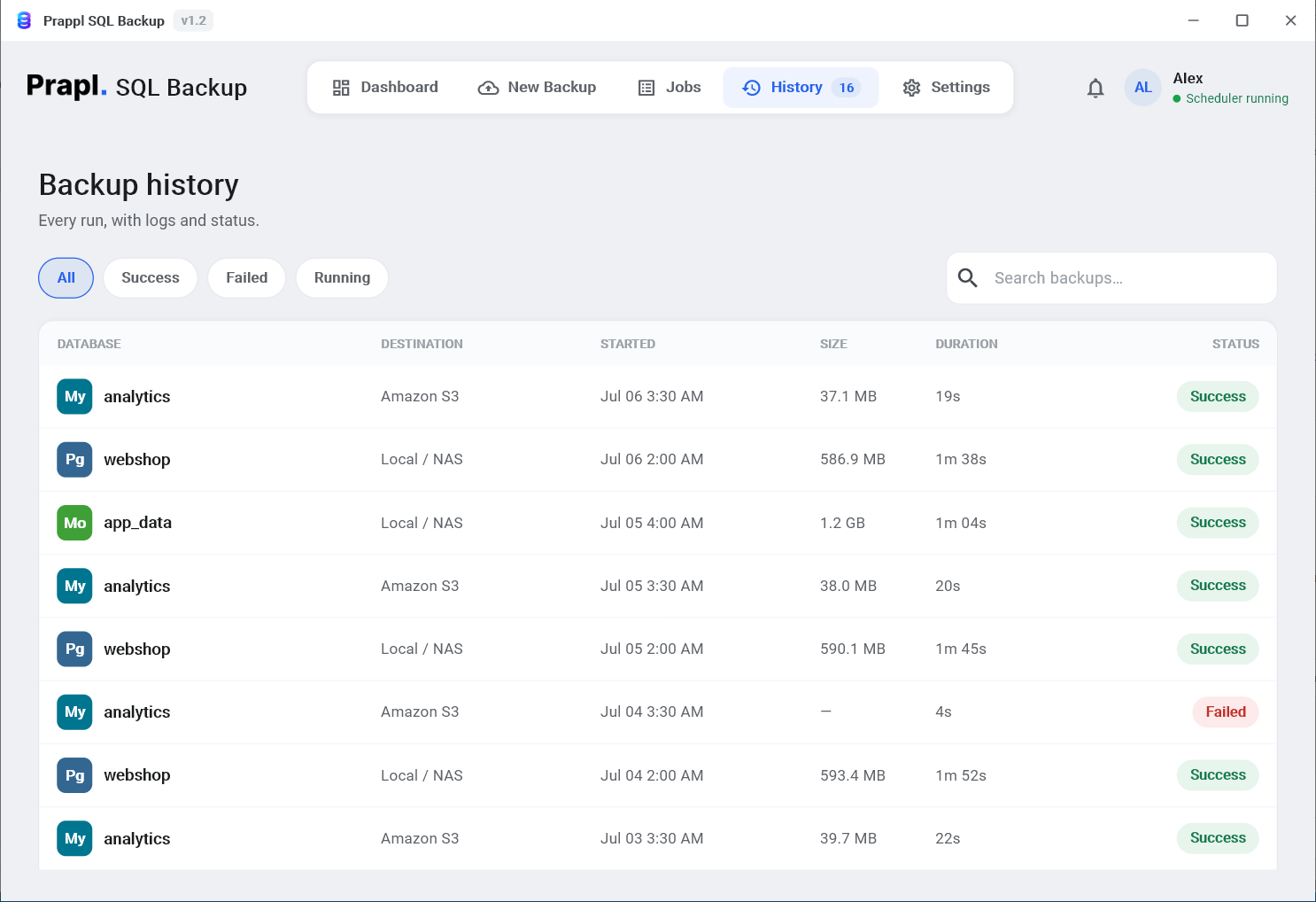Click the Prappl app logo in title bar

coord(24,20)
